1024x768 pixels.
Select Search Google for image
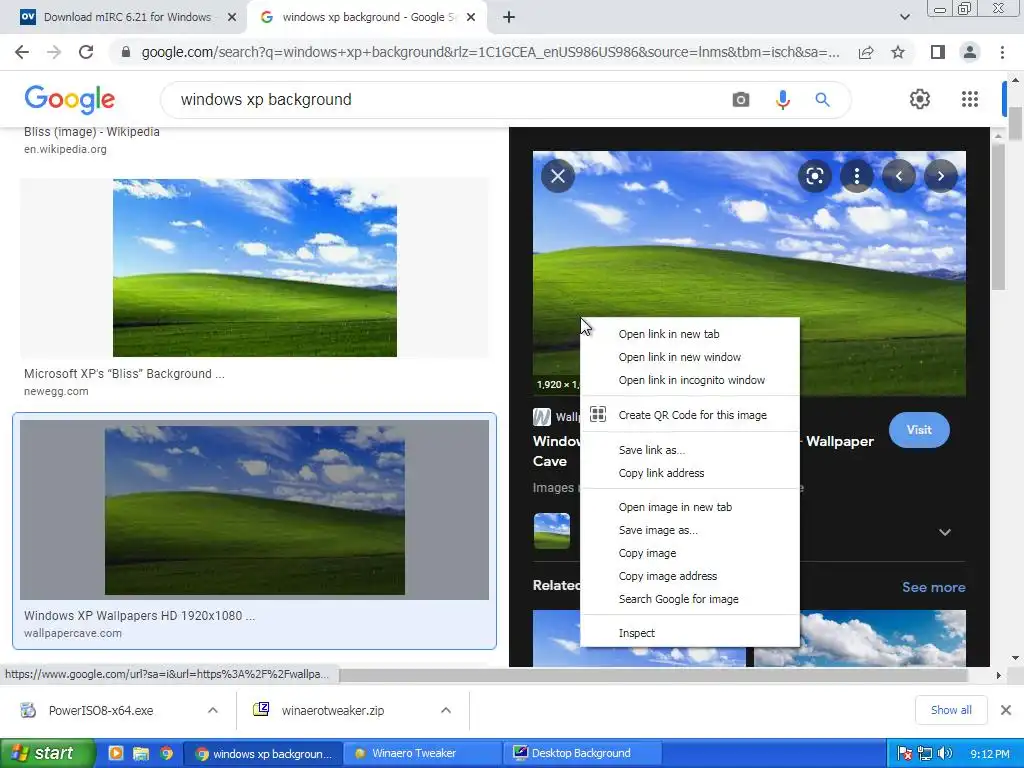[x=690, y=599]
